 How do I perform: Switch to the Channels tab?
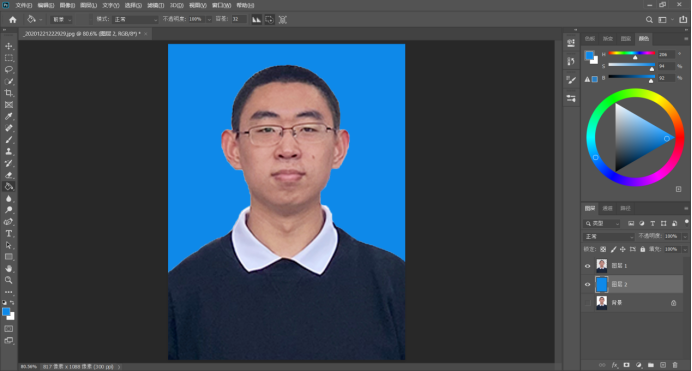(x=608, y=208)
